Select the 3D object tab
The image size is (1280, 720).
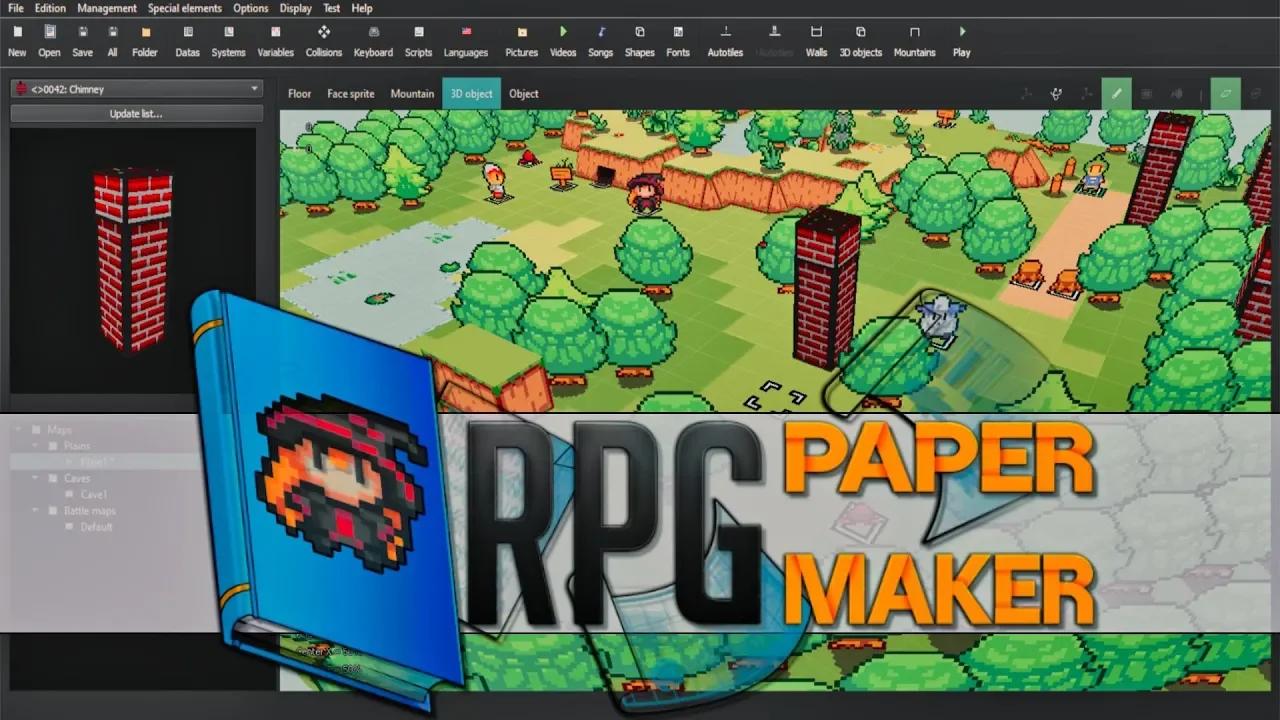[x=471, y=94]
